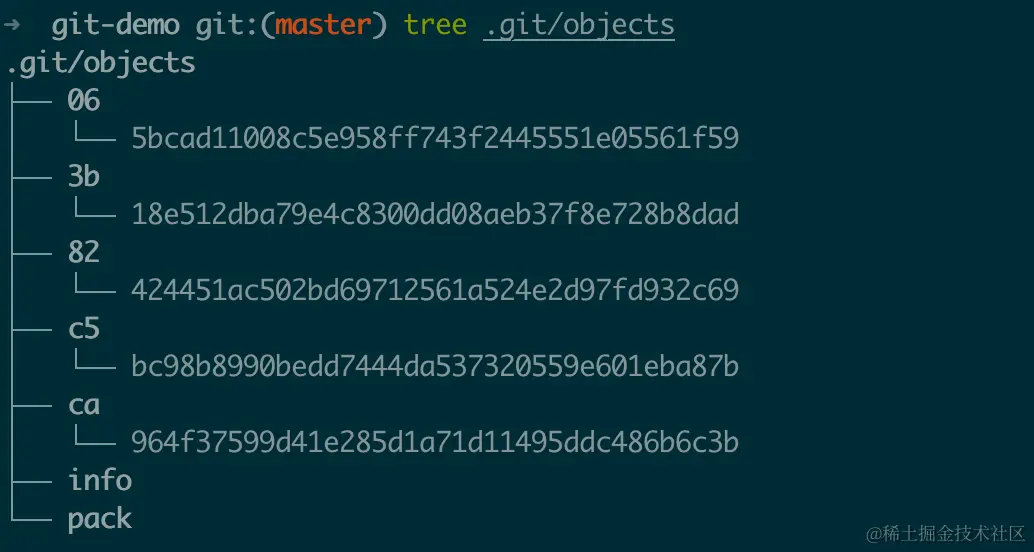Click object file bc98b8990bedd7444da537320559e601eba87b

[x=435, y=366]
